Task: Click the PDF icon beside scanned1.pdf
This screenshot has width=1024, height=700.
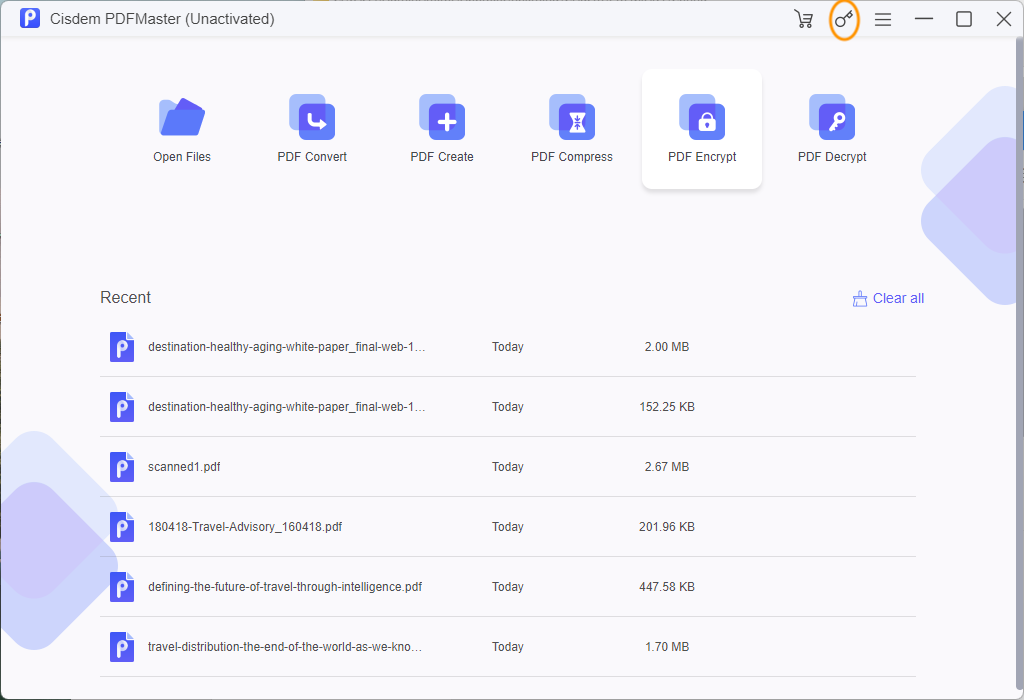Action: tap(121, 466)
